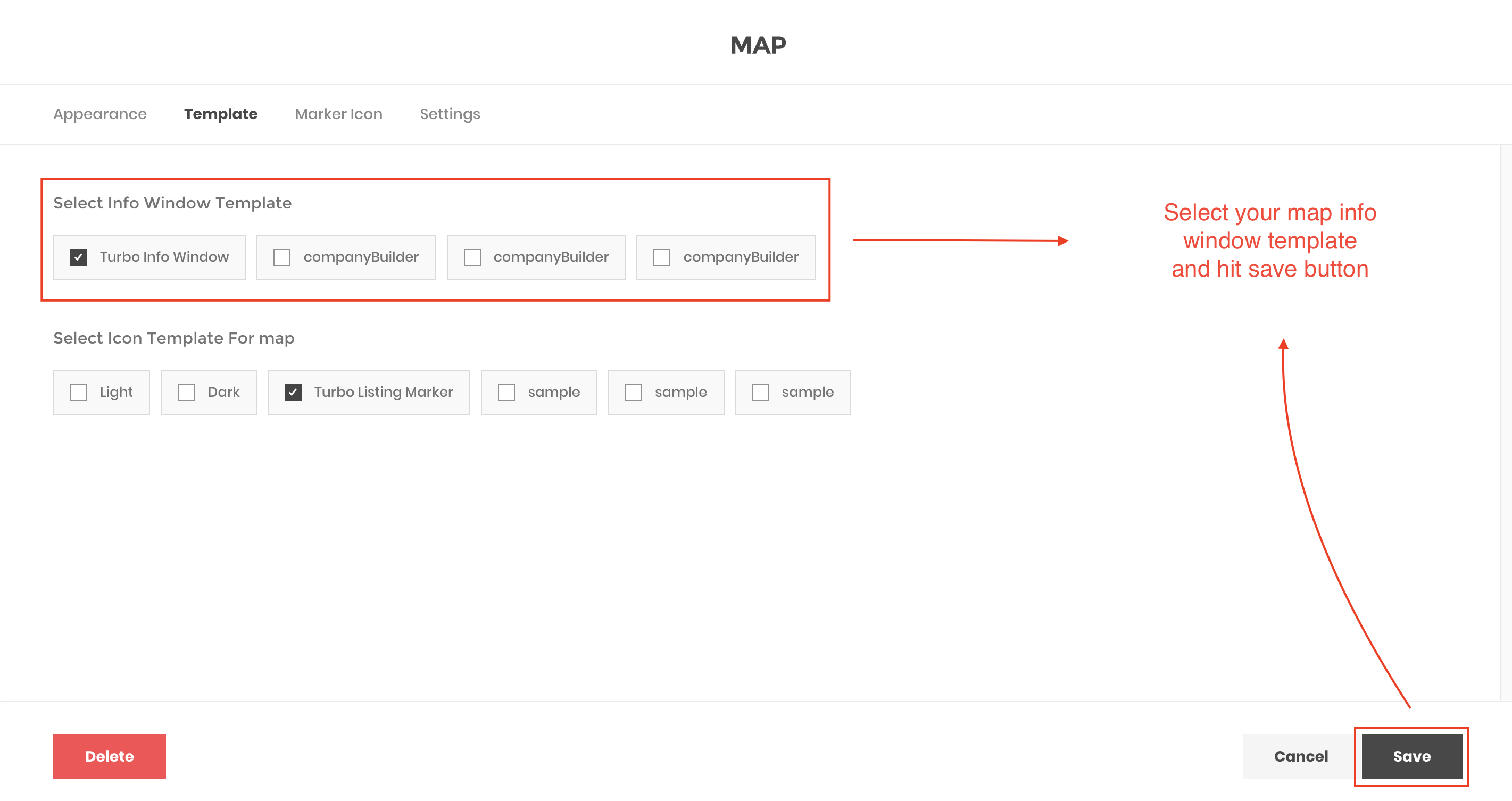Check the third companyBuilder template checkbox

coord(661,257)
